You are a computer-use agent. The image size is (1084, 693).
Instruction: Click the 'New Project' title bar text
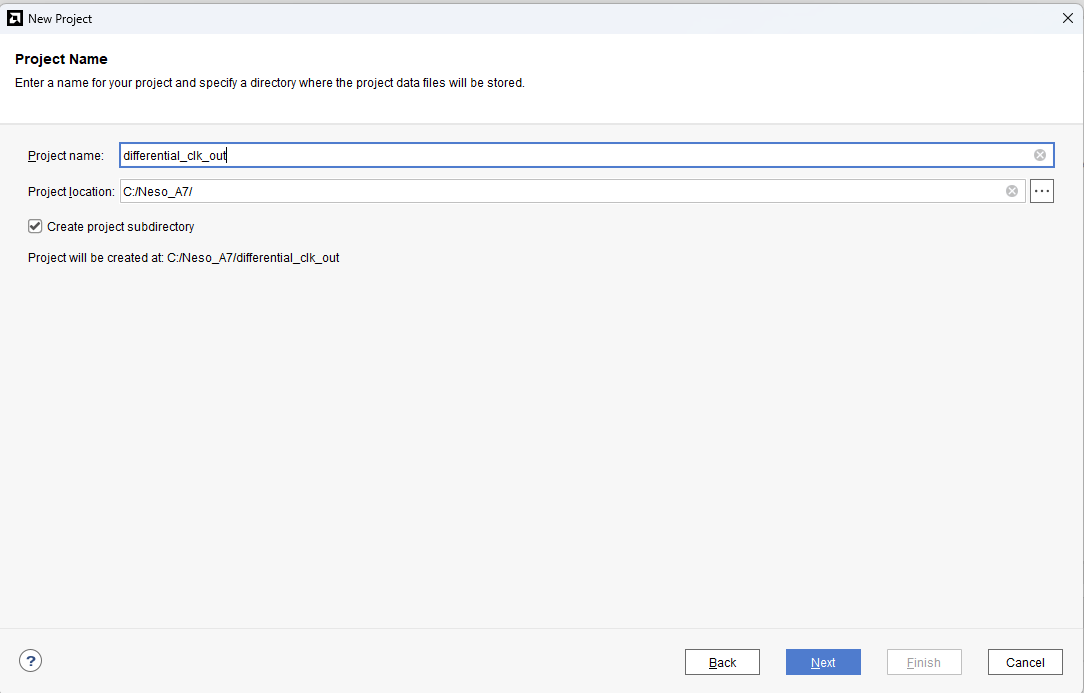[x=60, y=19]
